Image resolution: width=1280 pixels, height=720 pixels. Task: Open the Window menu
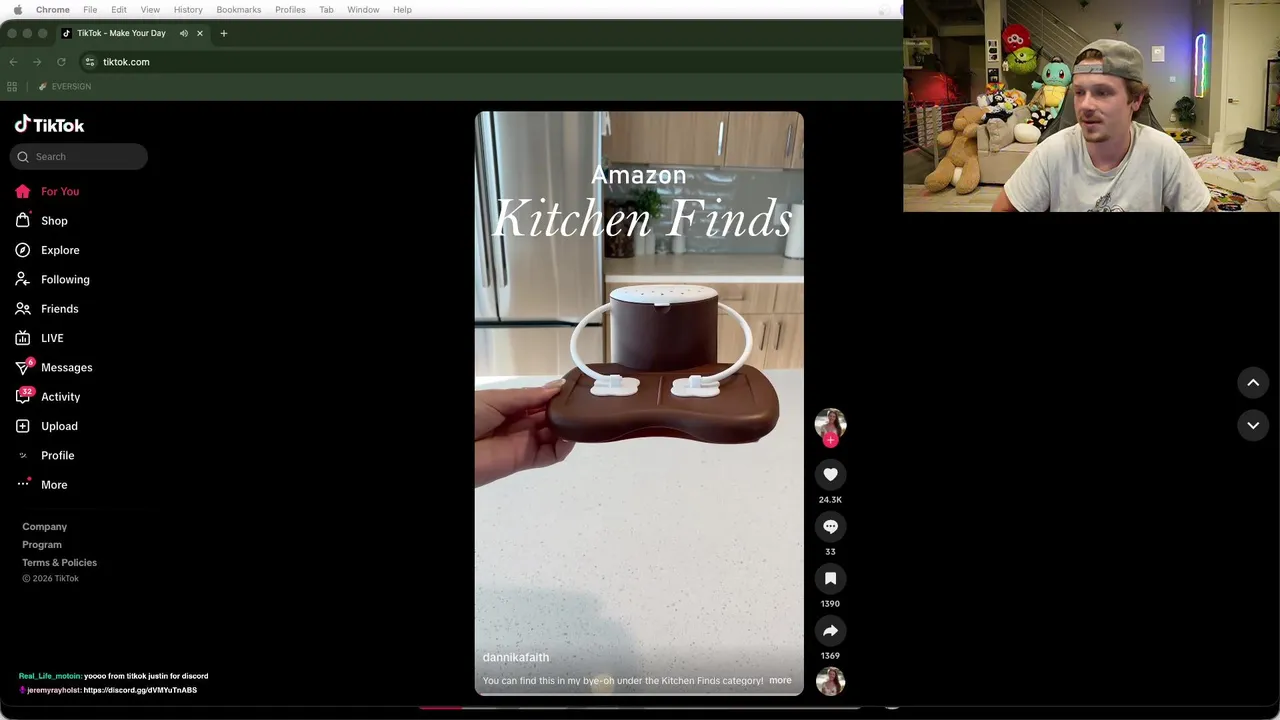click(x=363, y=9)
